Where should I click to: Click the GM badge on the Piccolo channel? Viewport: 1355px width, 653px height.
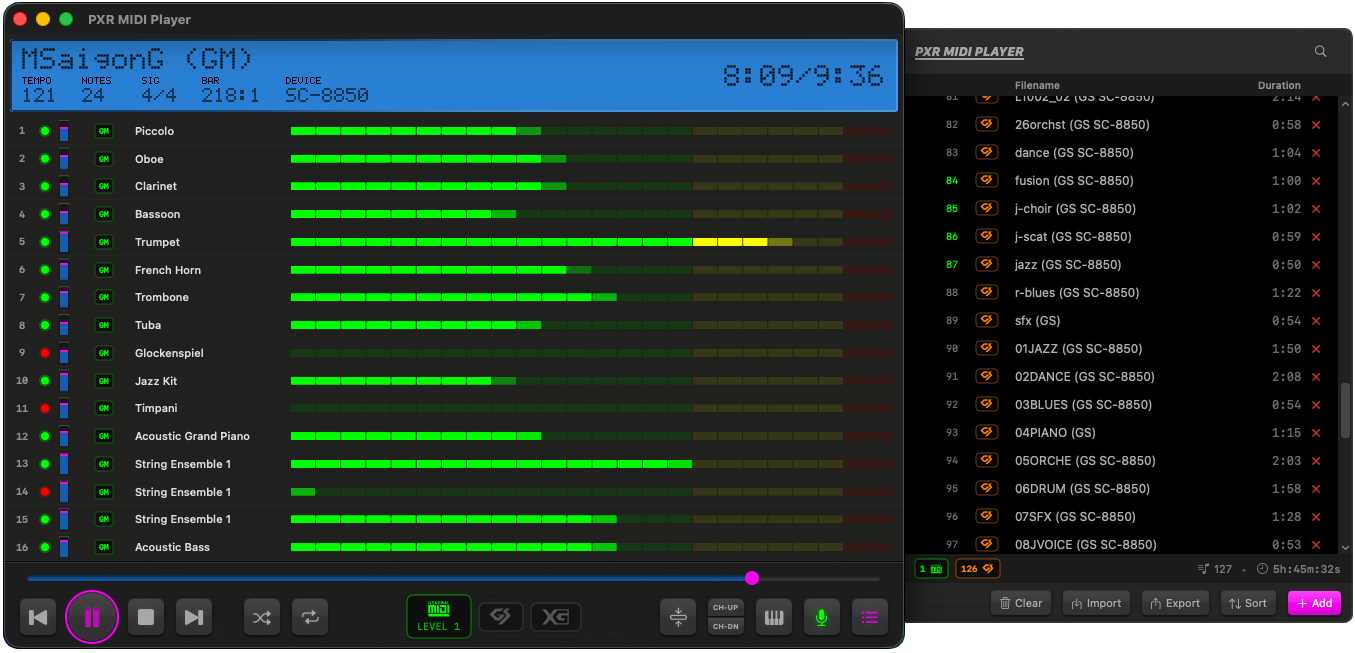pos(103,131)
